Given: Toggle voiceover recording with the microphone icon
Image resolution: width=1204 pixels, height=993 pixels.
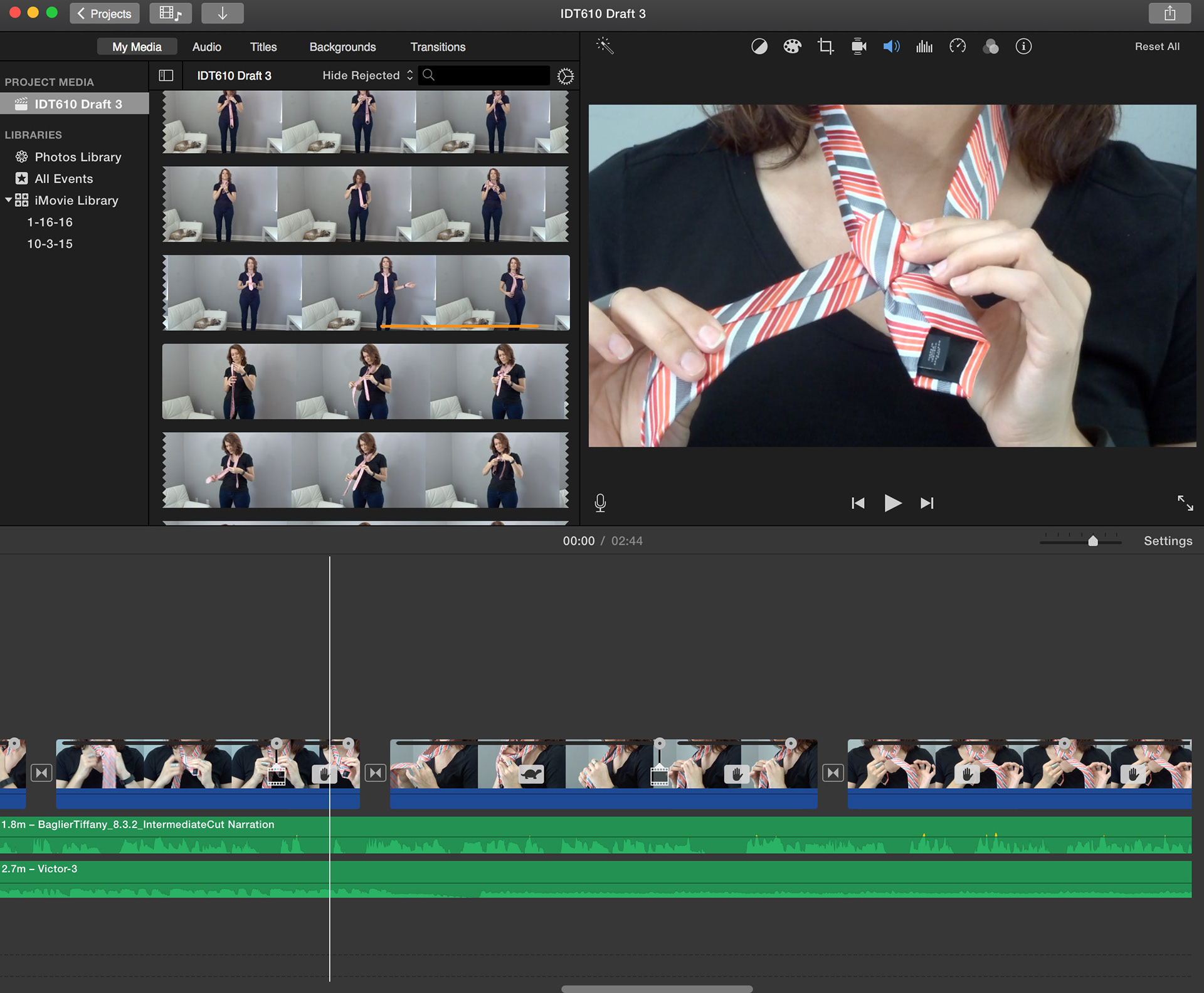Looking at the screenshot, I should [600, 503].
